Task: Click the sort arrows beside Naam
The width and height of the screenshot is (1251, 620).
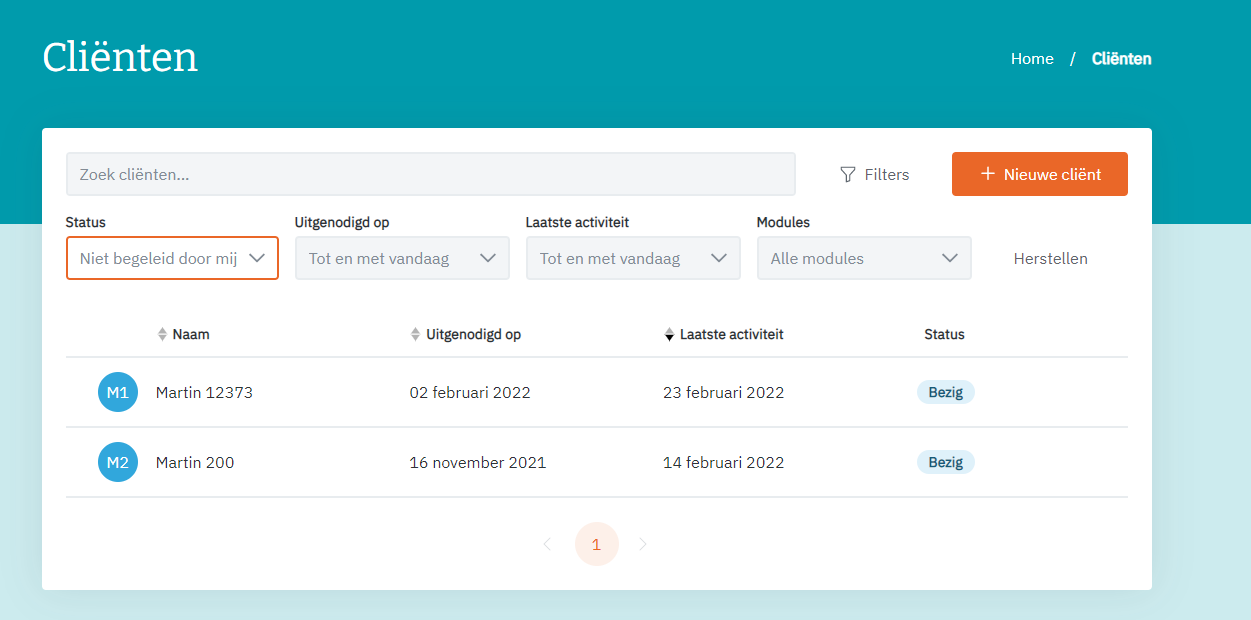Action: (x=162, y=335)
